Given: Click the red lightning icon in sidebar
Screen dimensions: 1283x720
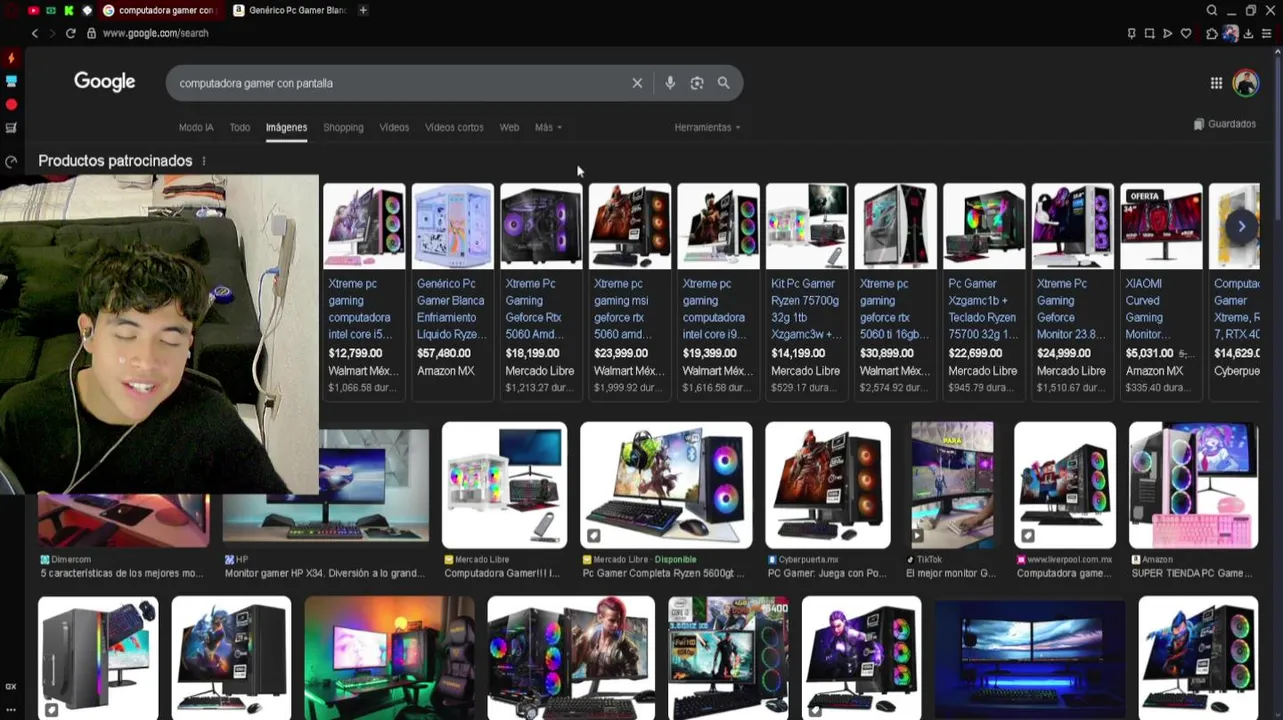Looking at the screenshot, I should point(11,59).
